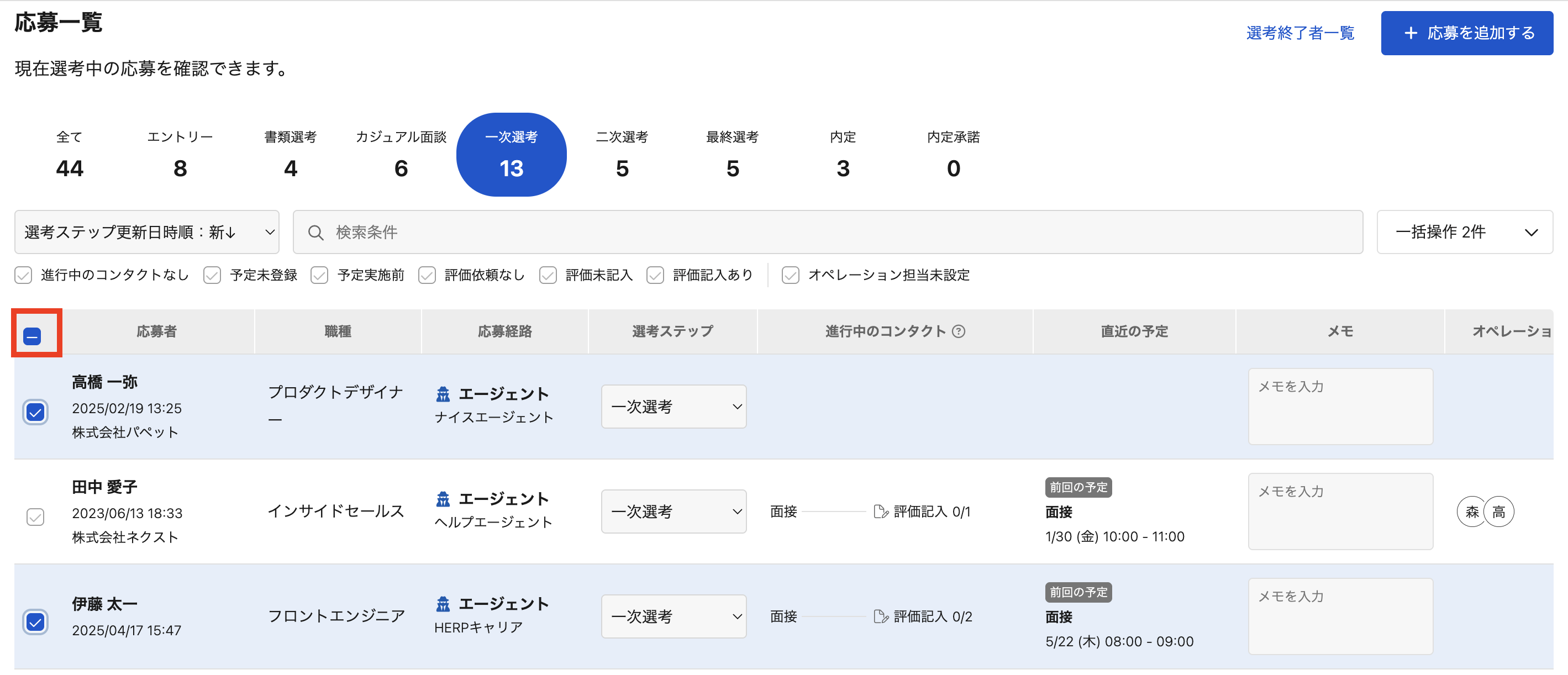Click the search magnifier icon in 検索条件

tap(315, 233)
